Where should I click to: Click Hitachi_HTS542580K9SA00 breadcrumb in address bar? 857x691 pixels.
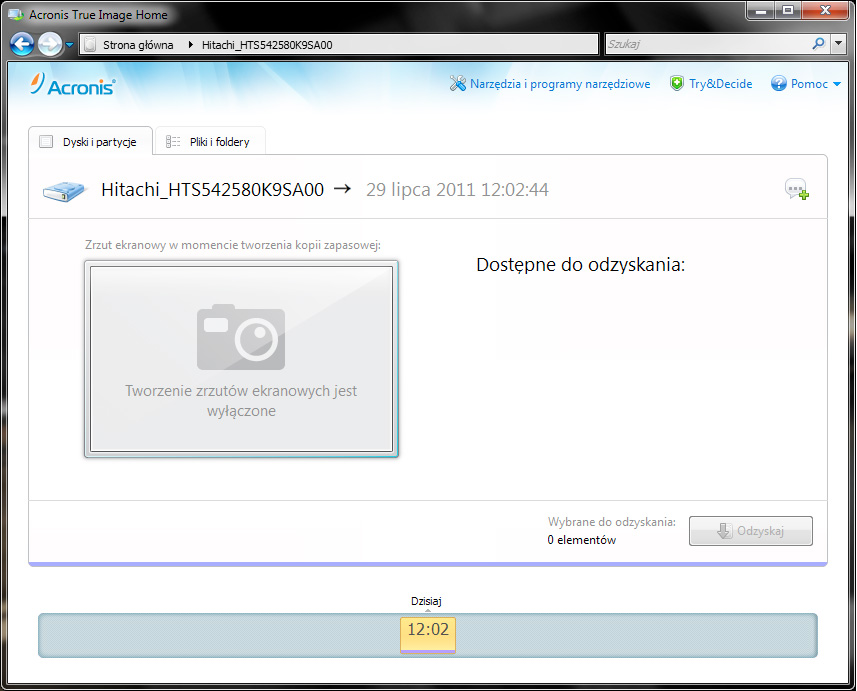(267, 45)
